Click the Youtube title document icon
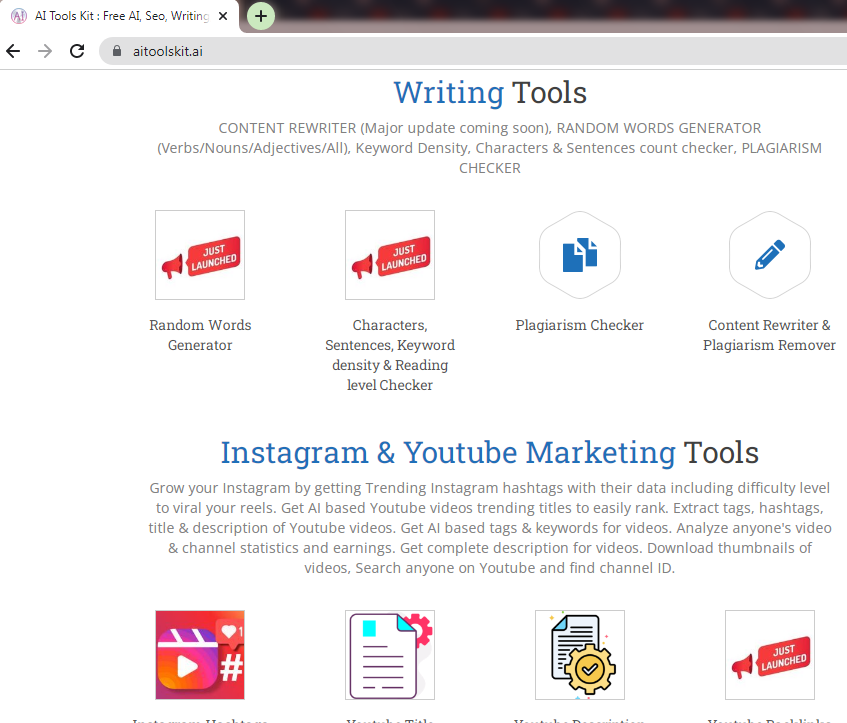The width and height of the screenshot is (847, 723). pos(390,655)
